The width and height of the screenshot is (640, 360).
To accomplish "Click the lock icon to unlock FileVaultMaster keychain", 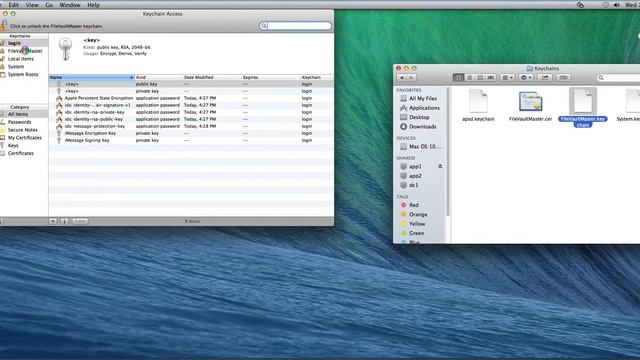I will click(x=3, y=26).
